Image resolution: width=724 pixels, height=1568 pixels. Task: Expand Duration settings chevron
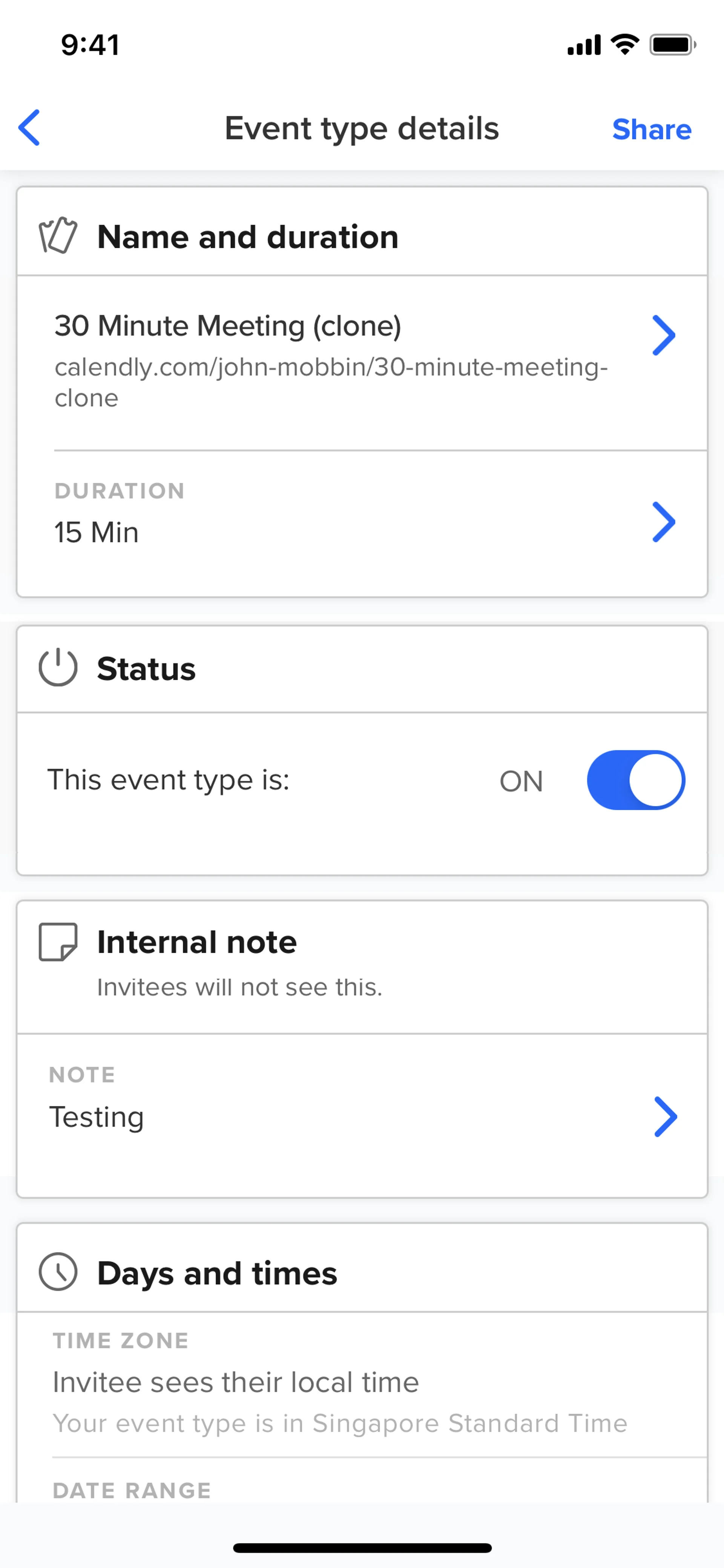pos(664,522)
